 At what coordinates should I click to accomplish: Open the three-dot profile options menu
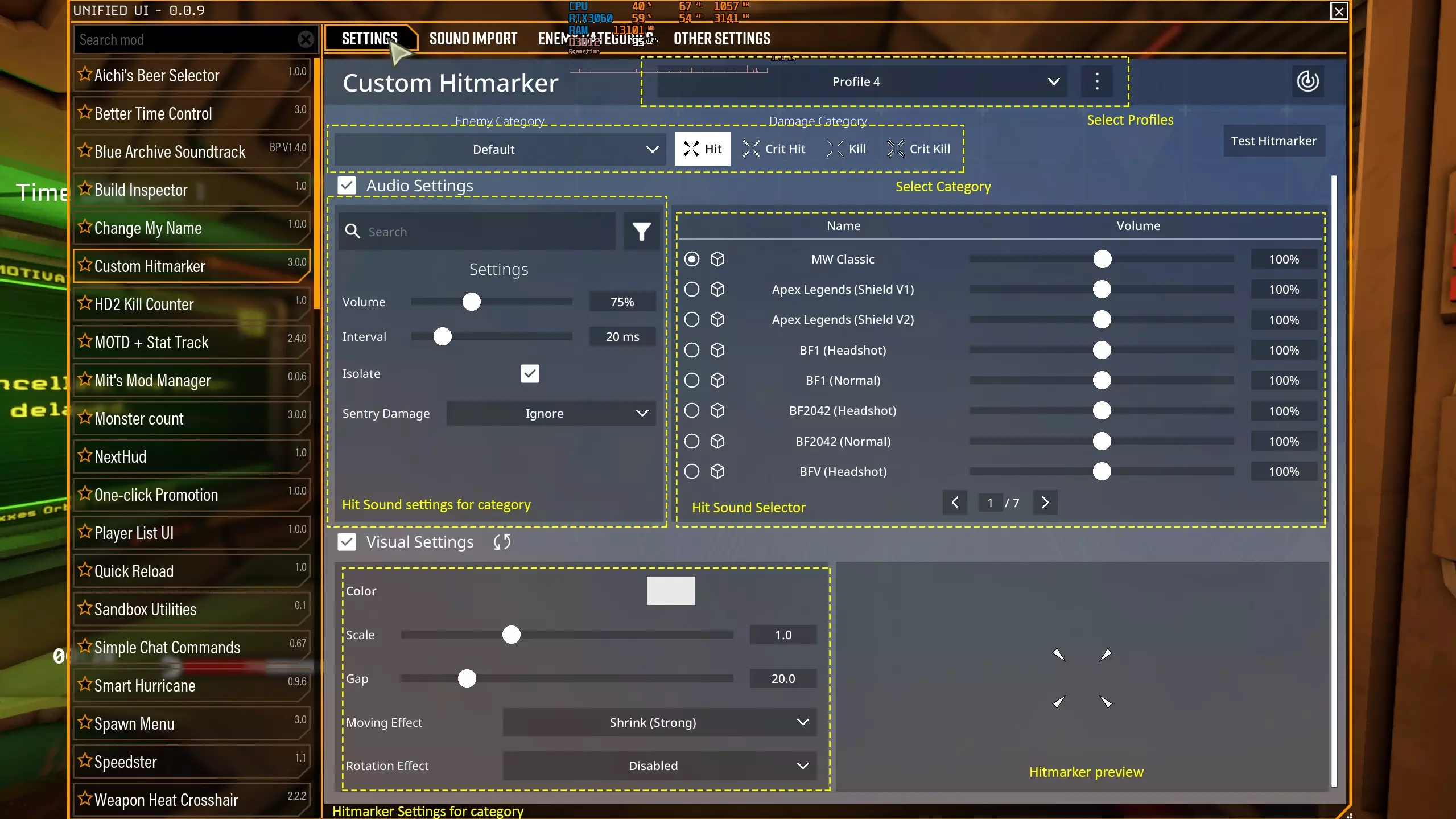tap(1097, 81)
